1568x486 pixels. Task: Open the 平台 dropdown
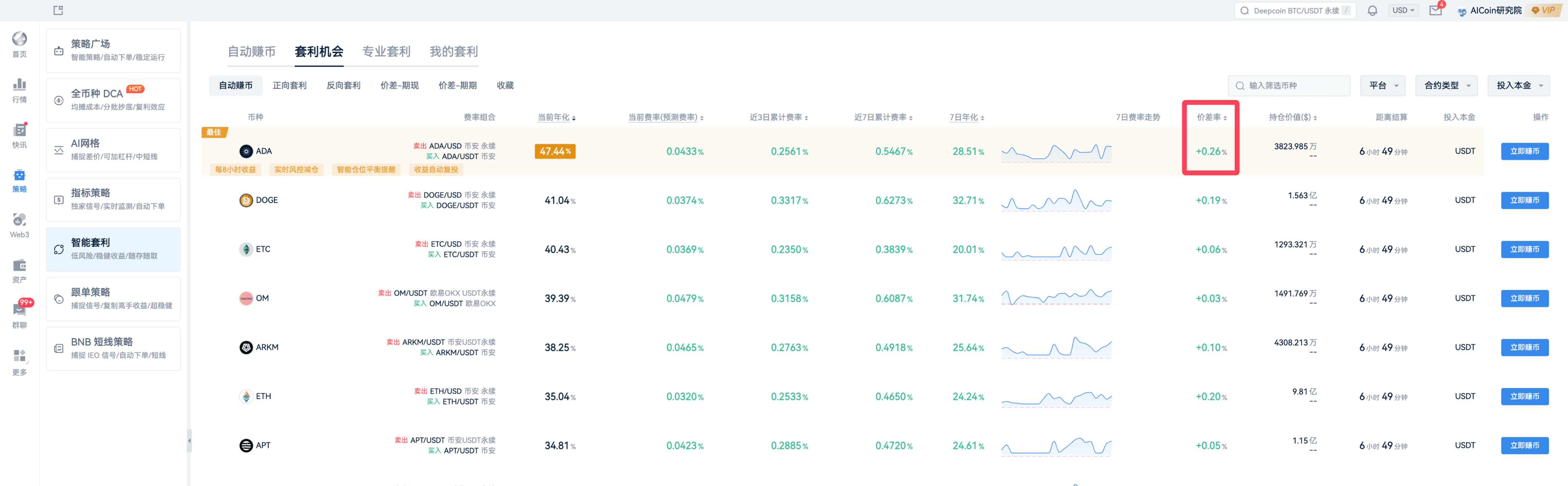(x=1383, y=85)
